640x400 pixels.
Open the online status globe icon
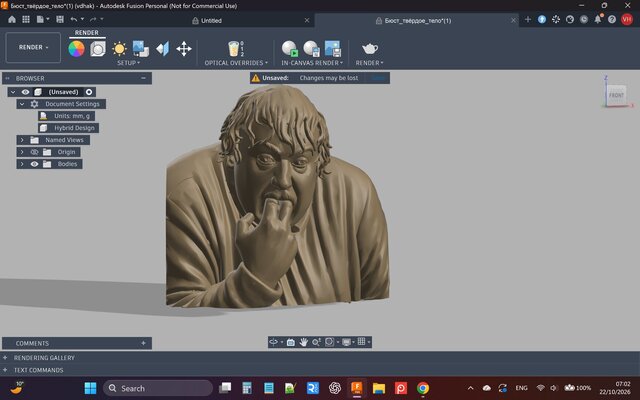pos(570,19)
